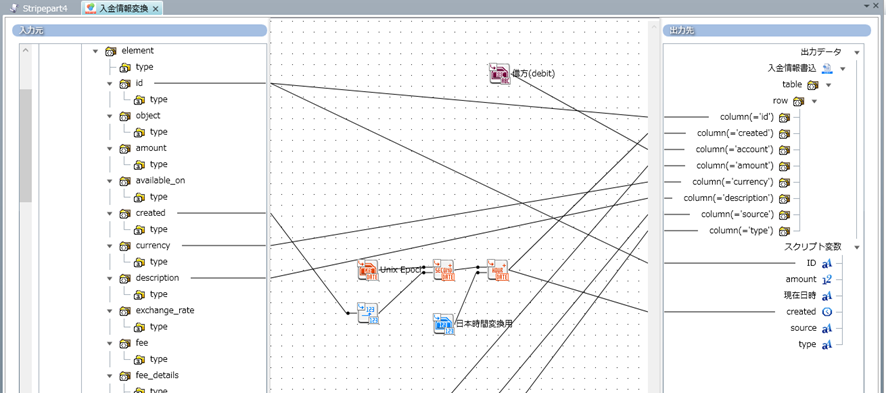Collapse the row node in output tree
886x393 pixels.
point(814,102)
